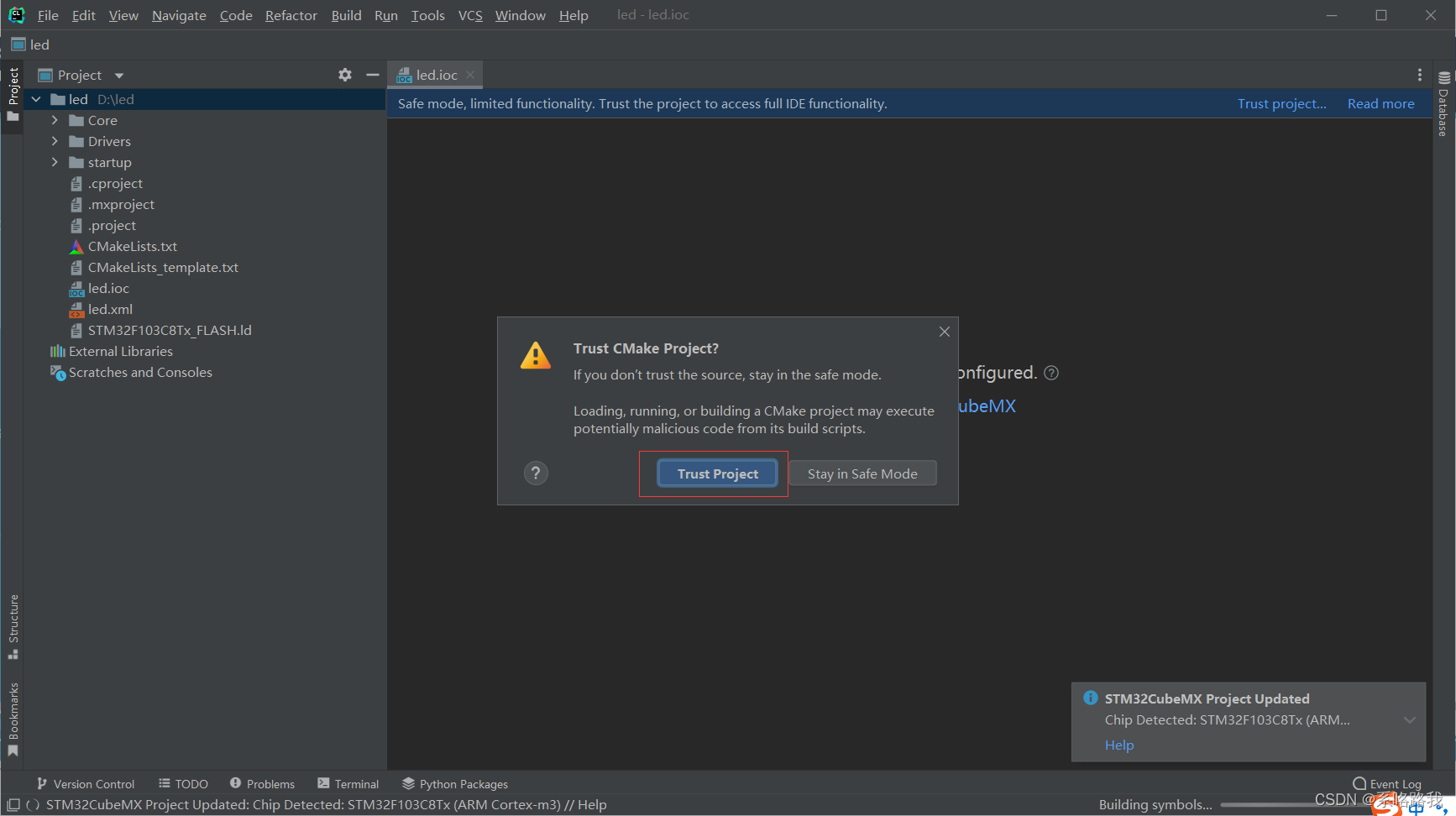Image resolution: width=1456 pixels, height=816 pixels.
Task: Open the Event Log
Action: [x=1387, y=784]
